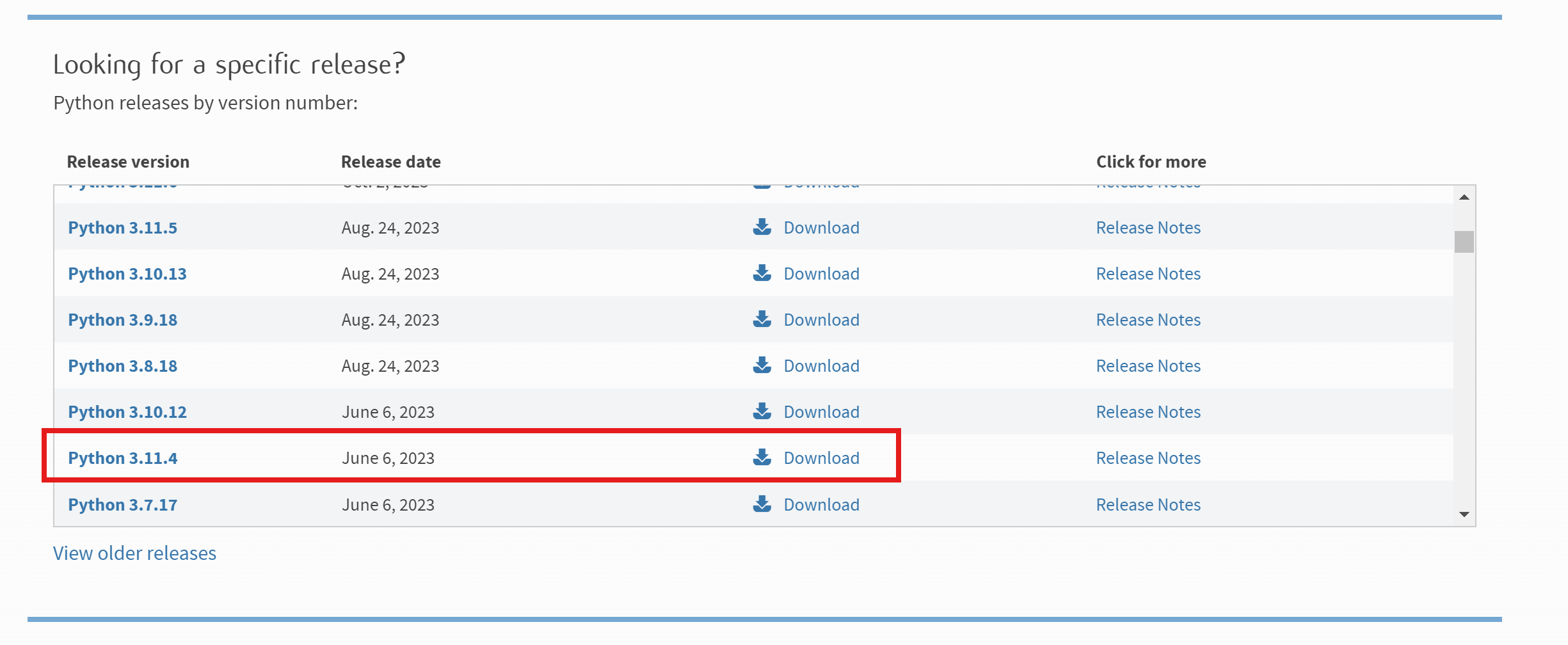Download Python 3.9.18 via Download link
The width and height of the screenshot is (1568, 645).
(x=822, y=320)
